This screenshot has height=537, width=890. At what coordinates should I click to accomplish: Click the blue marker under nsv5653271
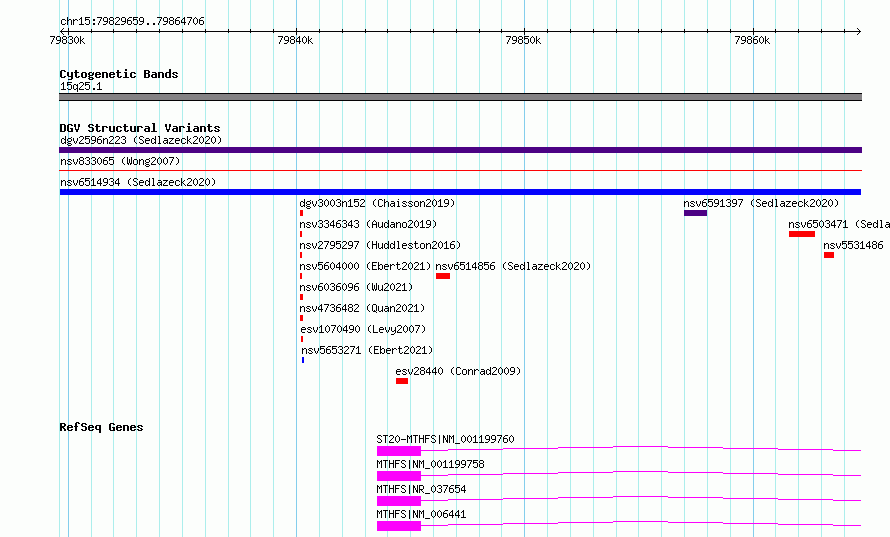tap(303, 360)
